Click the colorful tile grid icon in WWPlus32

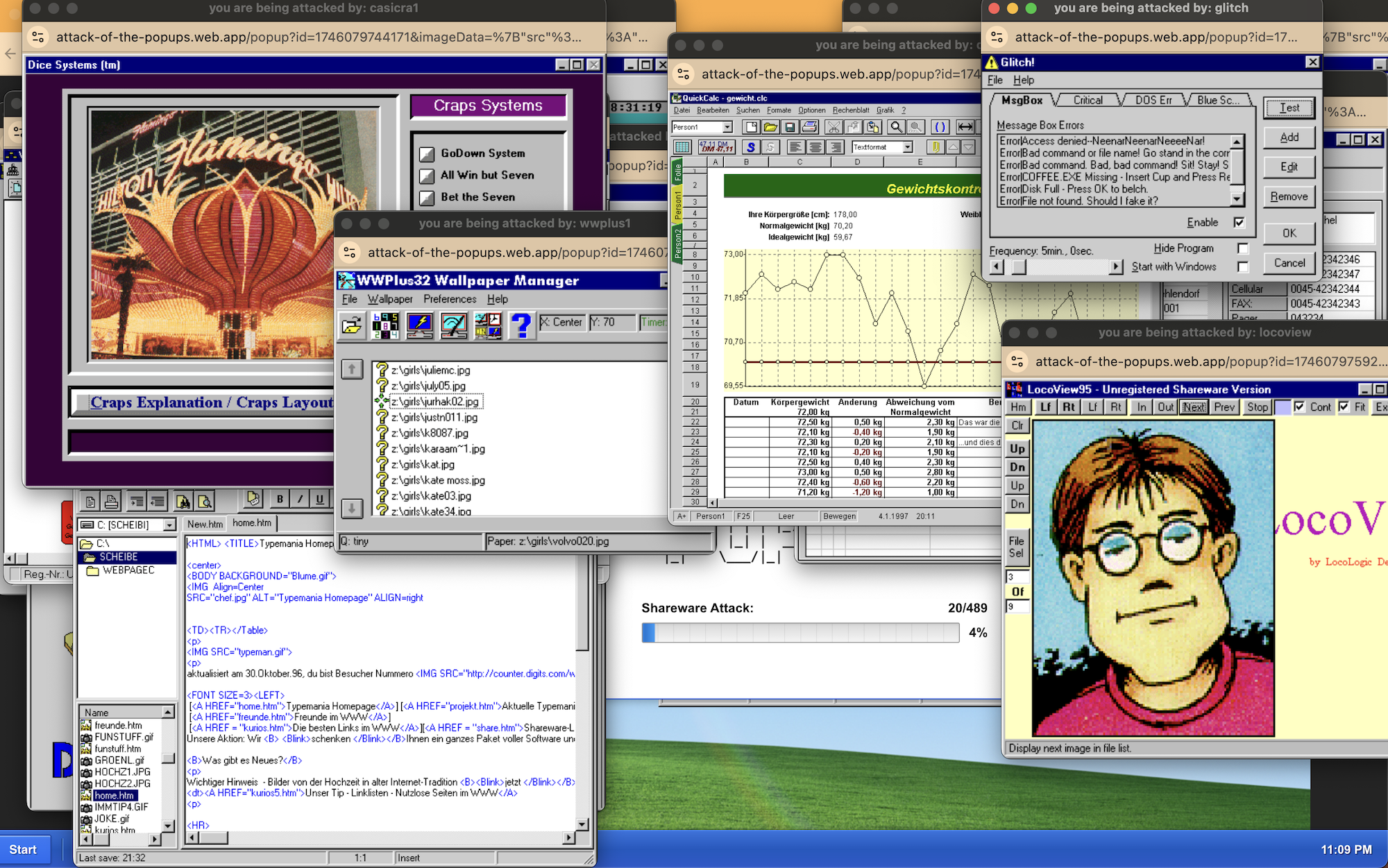tap(386, 325)
